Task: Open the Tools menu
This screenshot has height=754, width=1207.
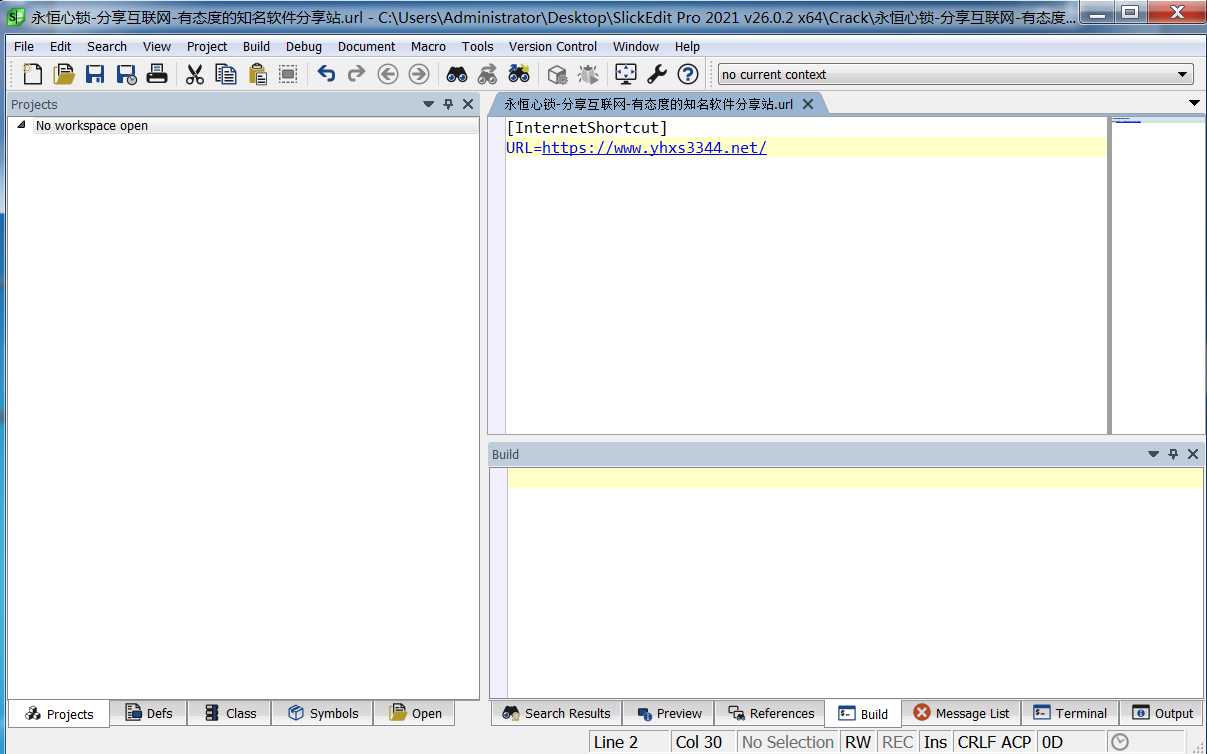Action: tap(478, 46)
